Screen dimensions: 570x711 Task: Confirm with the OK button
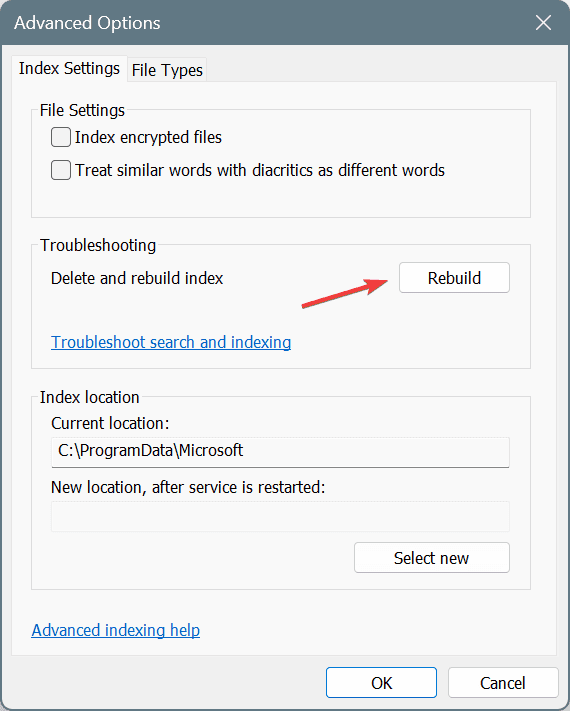pyautogui.click(x=381, y=682)
